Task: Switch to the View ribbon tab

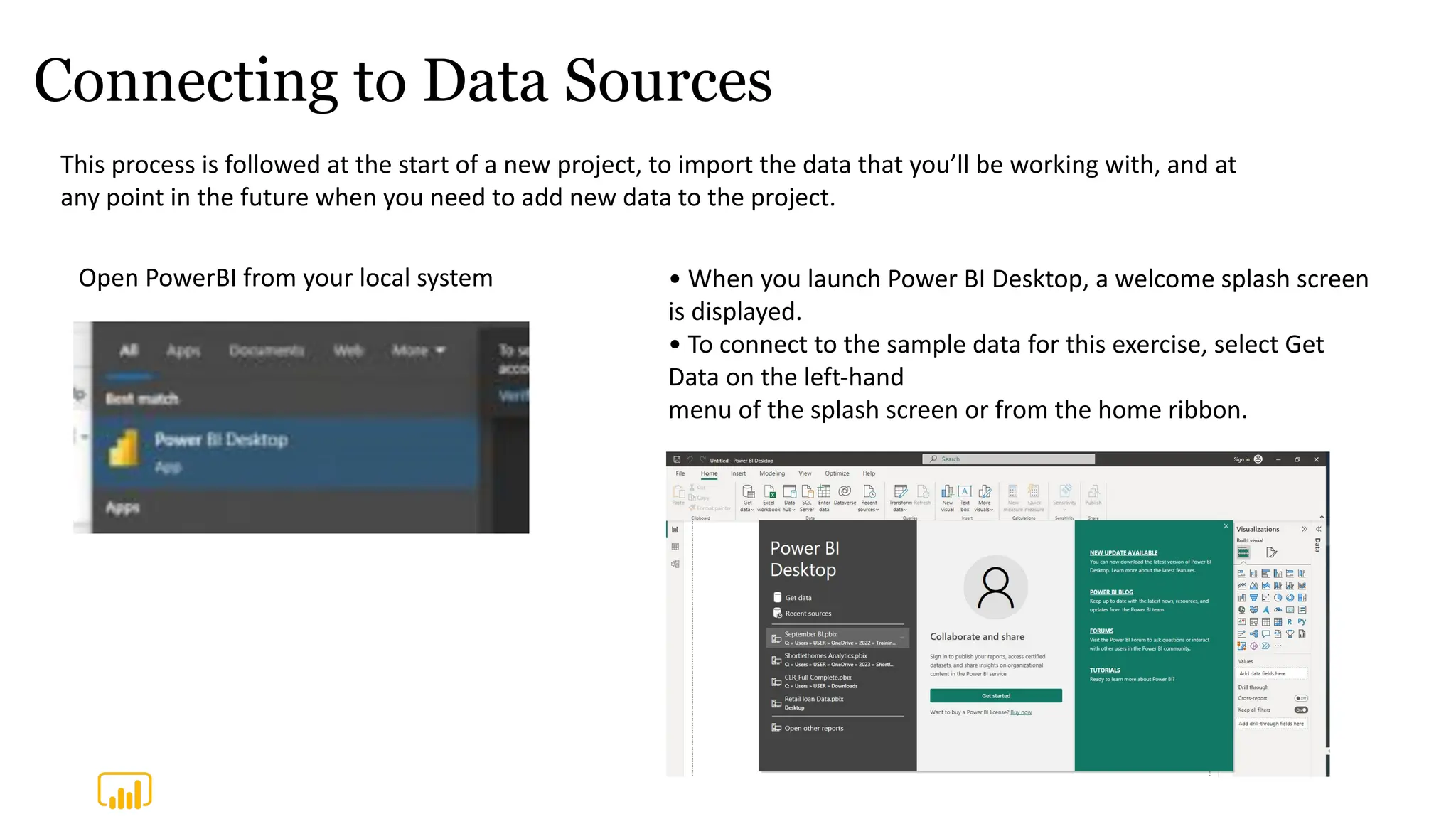Action: click(x=805, y=473)
